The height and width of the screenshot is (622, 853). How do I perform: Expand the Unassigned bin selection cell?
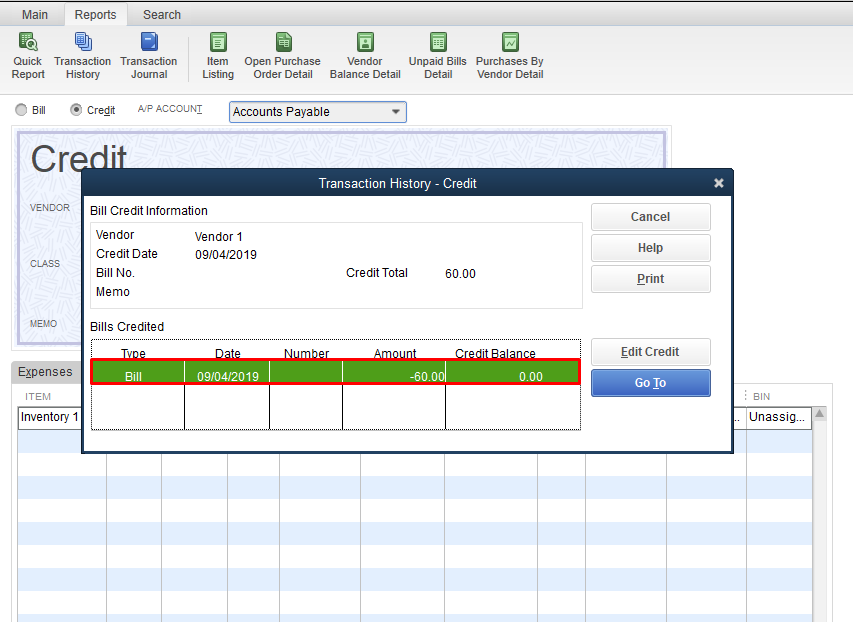[x=778, y=417]
